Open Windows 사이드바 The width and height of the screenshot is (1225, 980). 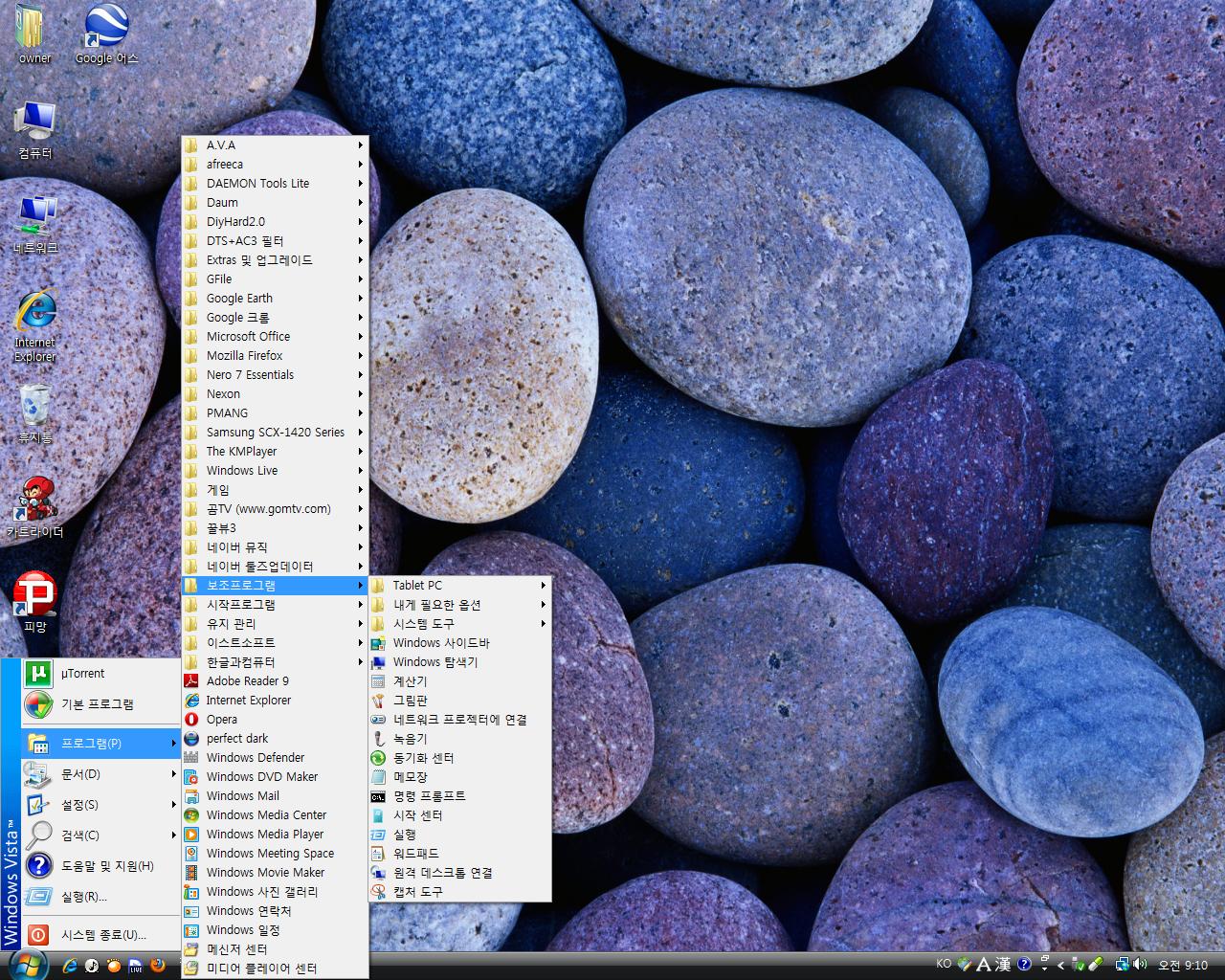click(x=460, y=643)
